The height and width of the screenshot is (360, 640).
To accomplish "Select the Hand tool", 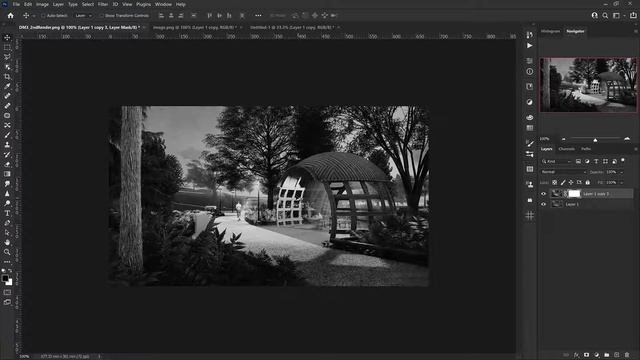I will click(7, 242).
